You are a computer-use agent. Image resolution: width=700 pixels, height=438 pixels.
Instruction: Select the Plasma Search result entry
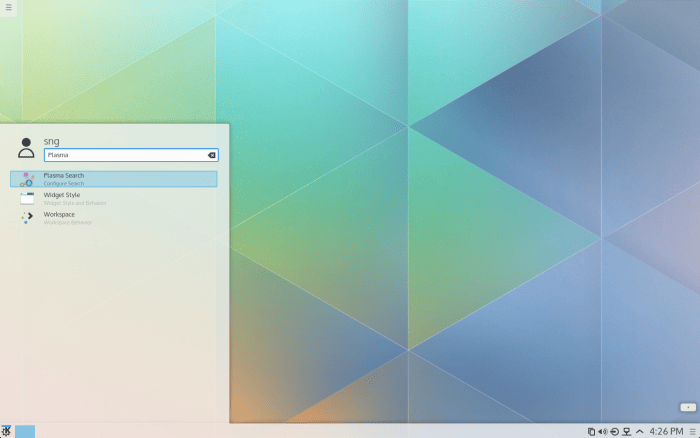120,179
